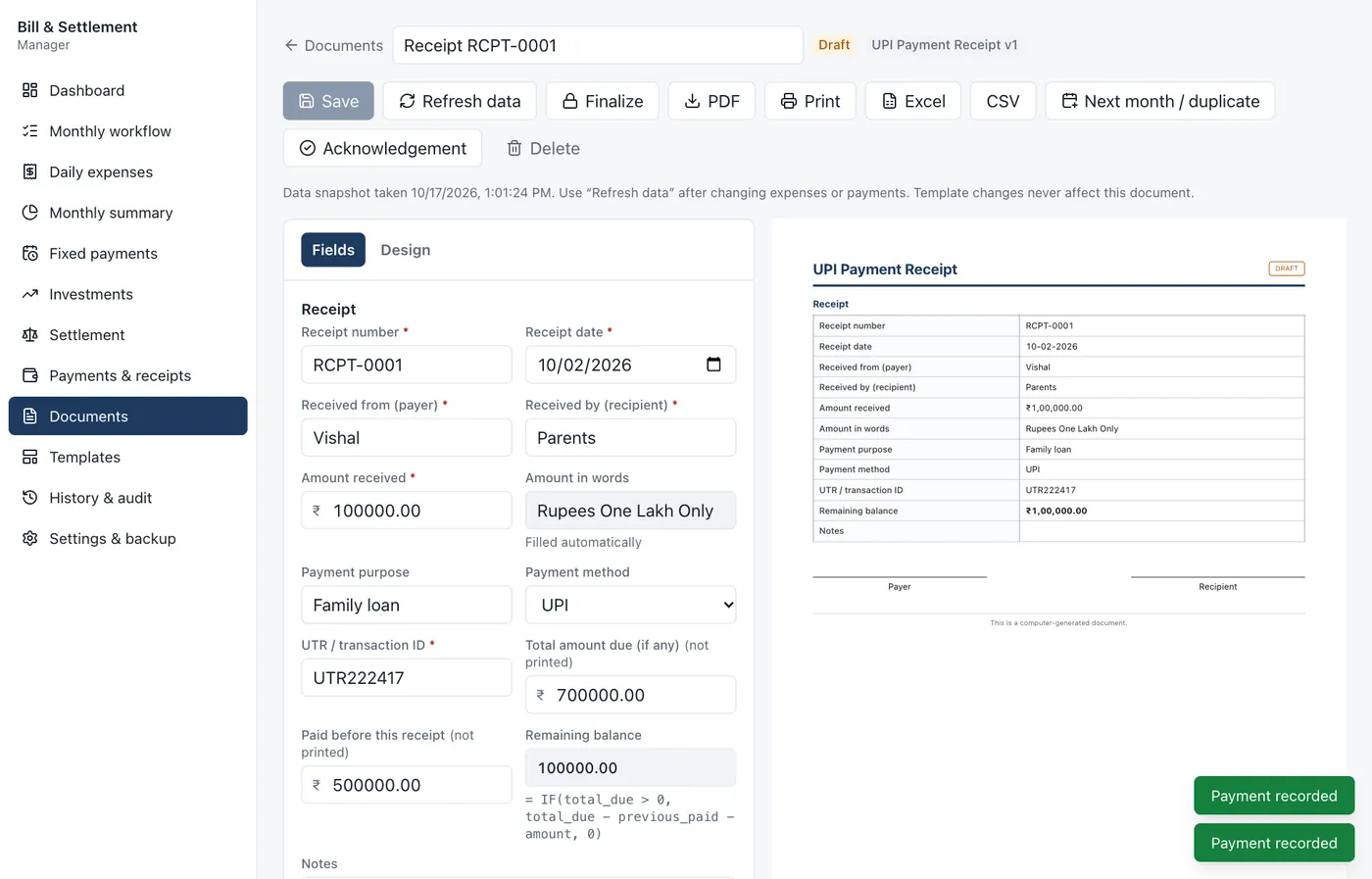The image size is (1372, 879).
Task: Download the receipt as PDF
Action: click(x=711, y=101)
